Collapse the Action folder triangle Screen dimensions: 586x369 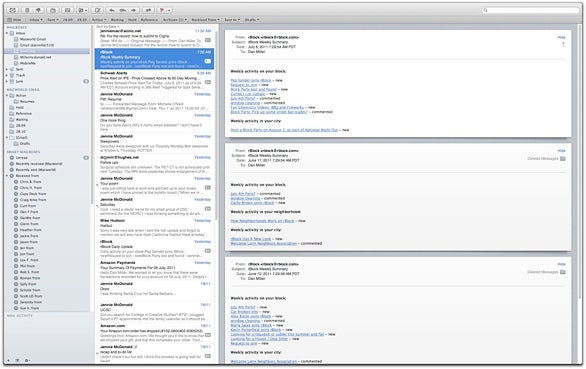[x=7, y=95]
